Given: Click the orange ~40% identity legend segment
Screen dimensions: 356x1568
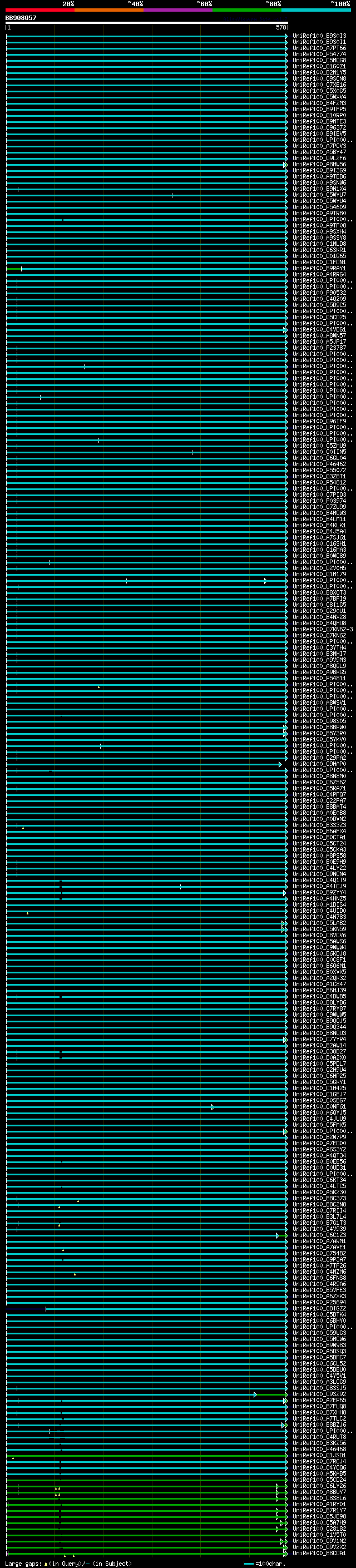Looking at the screenshot, I should click(x=109, y=10).
